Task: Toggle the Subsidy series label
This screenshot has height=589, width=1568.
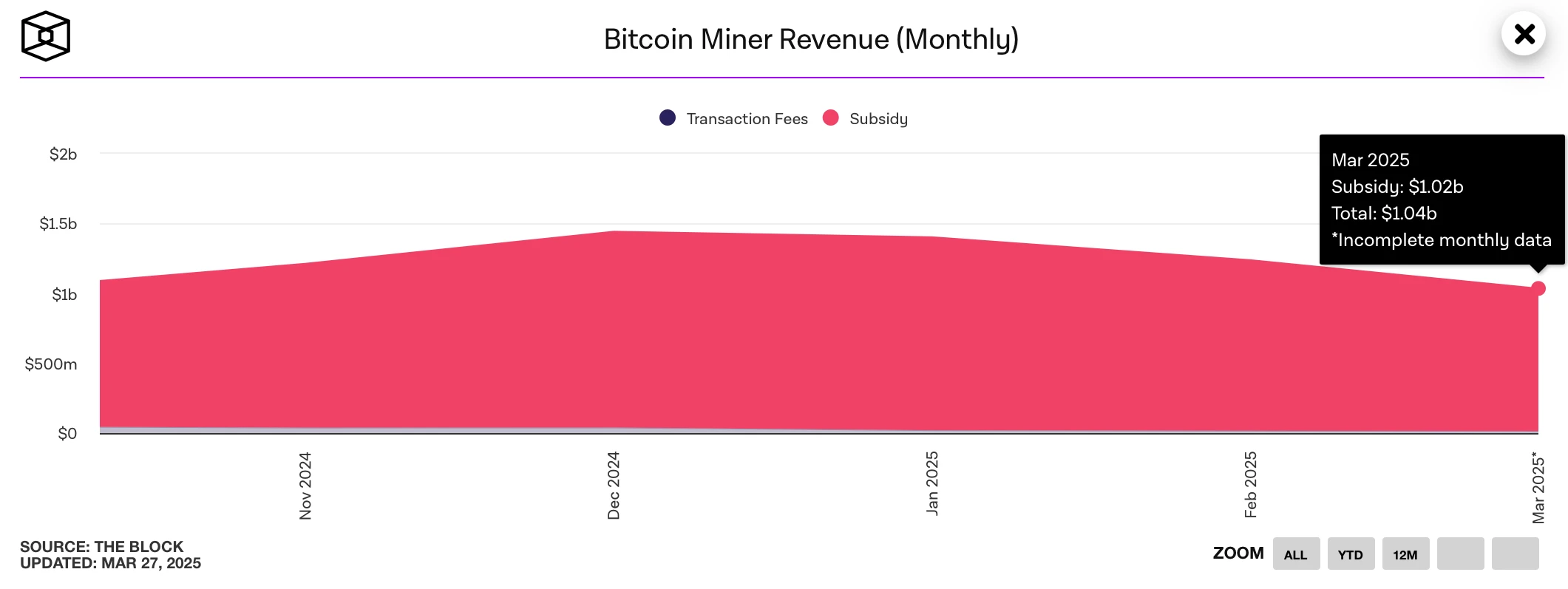Action: tap(878, 119)
